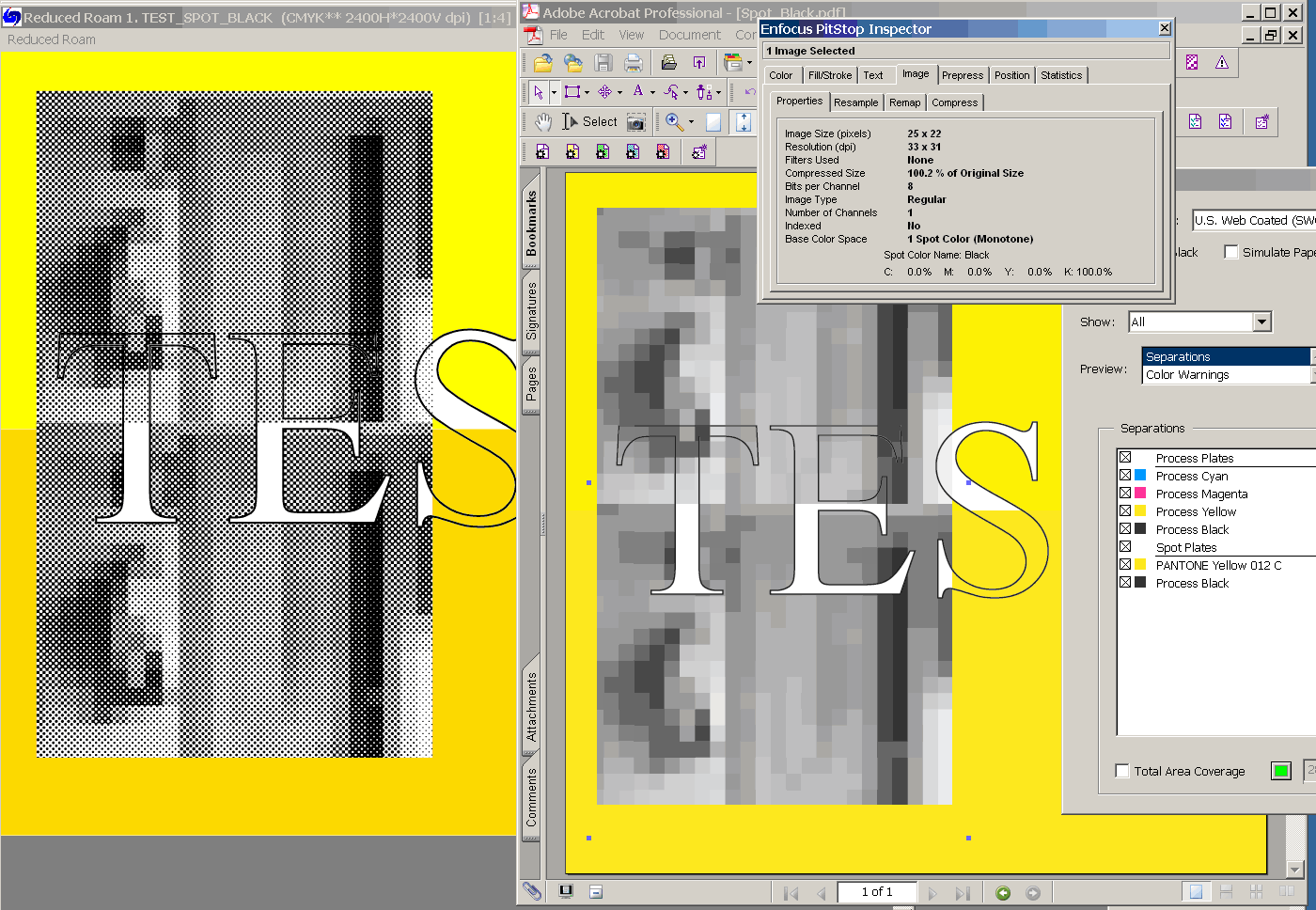Image resolution: width=1316 pixels, height=910 pixels.
Task: Toggle the Spot Plates checkbox
Action: 1125,547
